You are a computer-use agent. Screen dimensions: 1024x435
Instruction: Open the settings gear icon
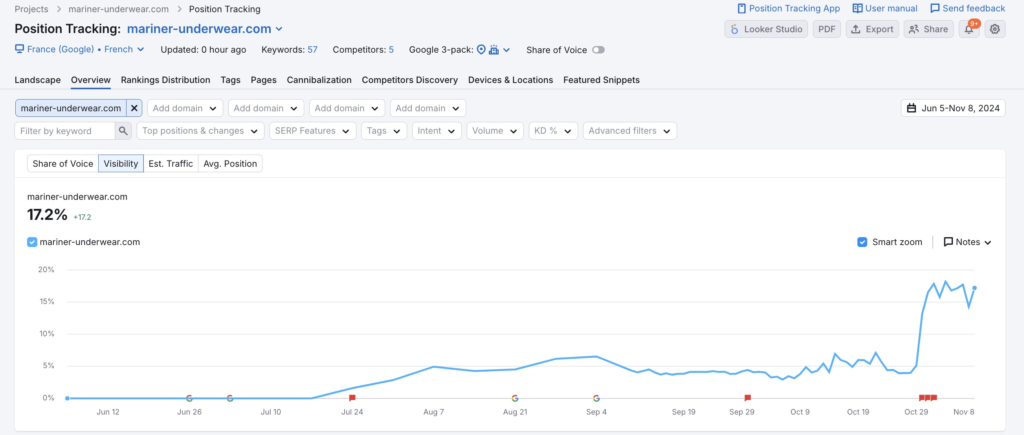pos(995,29)
